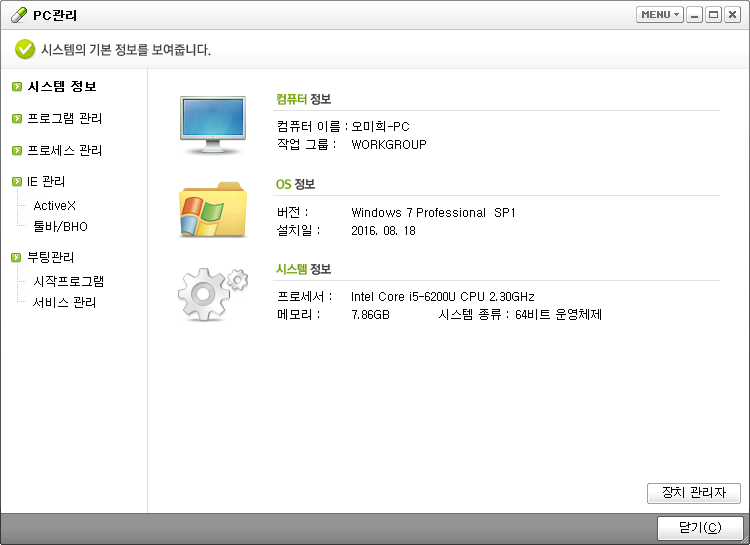
Task: Open ActiveX under IE 관리
Action: pyautogui.click(x=55, y=206)
